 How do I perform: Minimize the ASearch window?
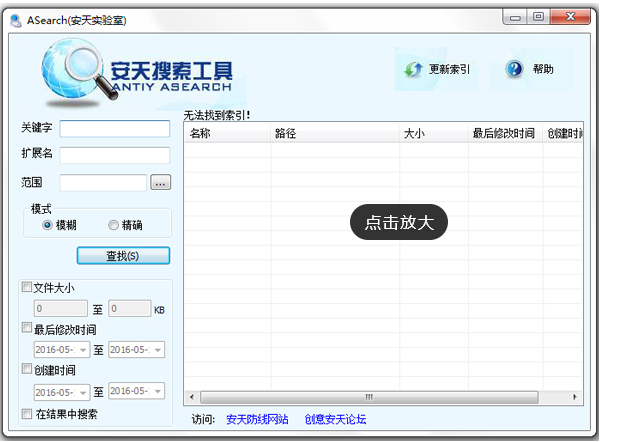515,17
